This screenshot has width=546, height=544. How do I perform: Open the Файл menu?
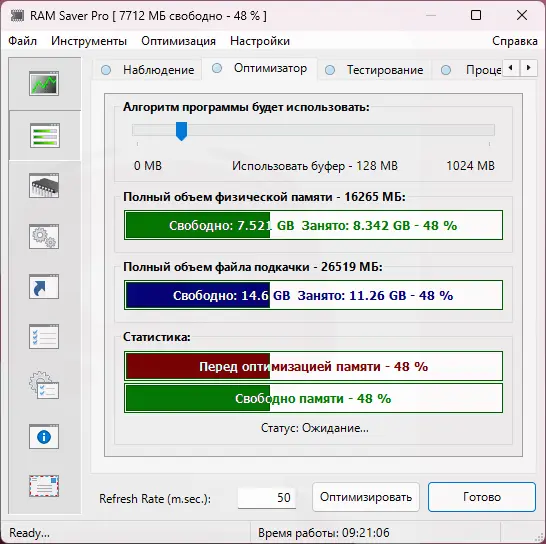click(22, 41)
